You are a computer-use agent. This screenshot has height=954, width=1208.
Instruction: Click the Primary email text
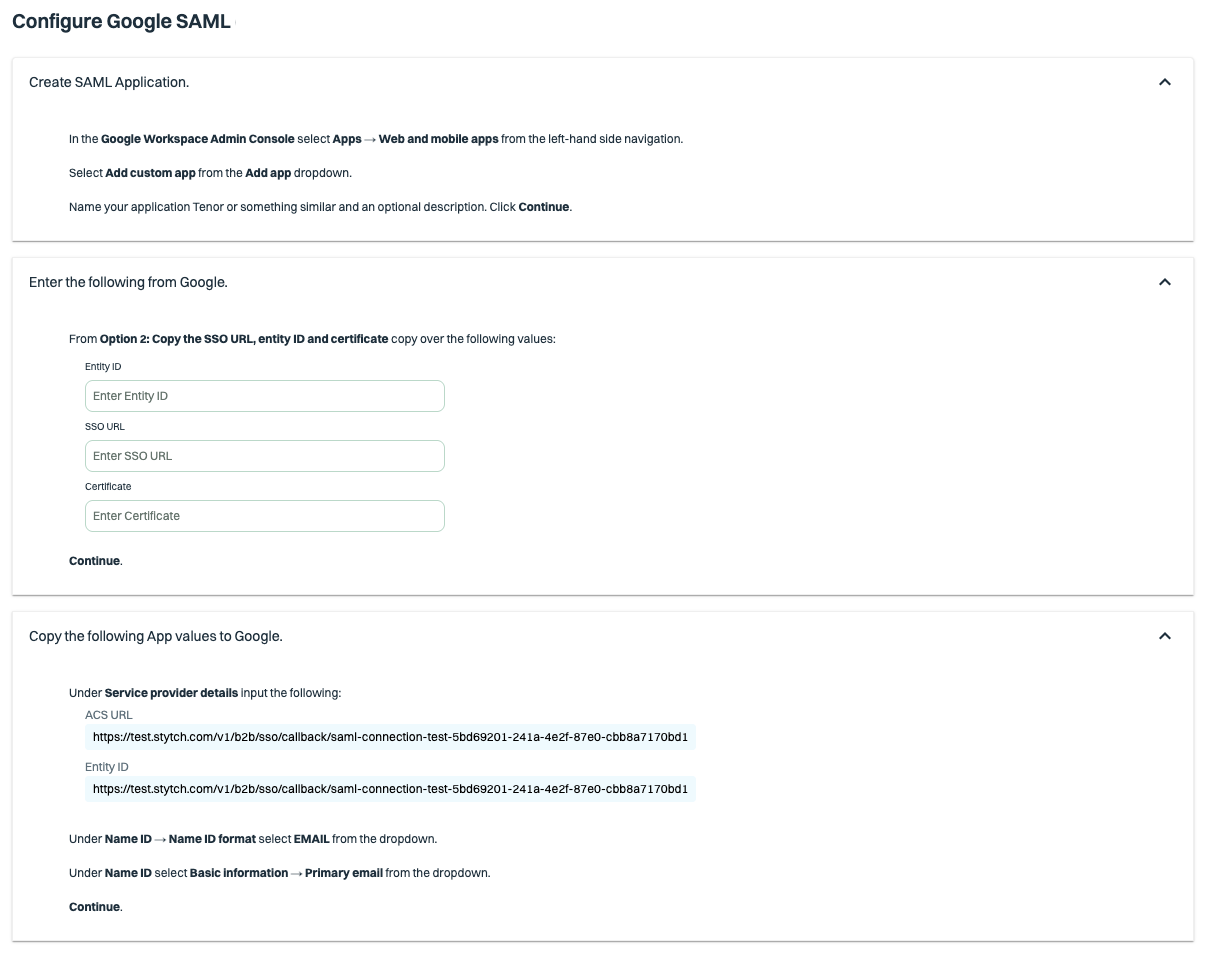[344, 873]
